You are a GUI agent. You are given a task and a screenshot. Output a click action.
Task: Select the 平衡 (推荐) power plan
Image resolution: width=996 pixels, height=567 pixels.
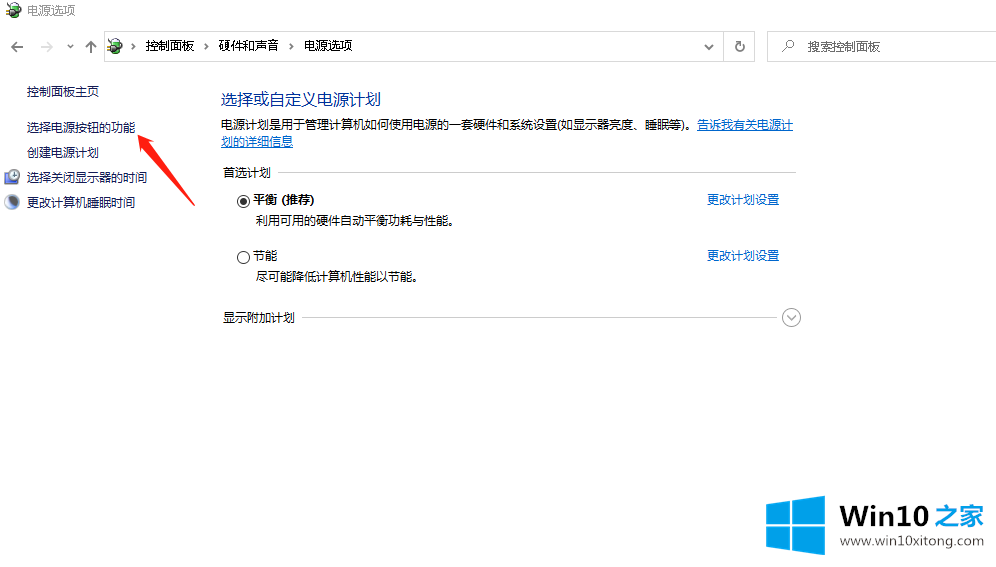[x=243, y=201]
